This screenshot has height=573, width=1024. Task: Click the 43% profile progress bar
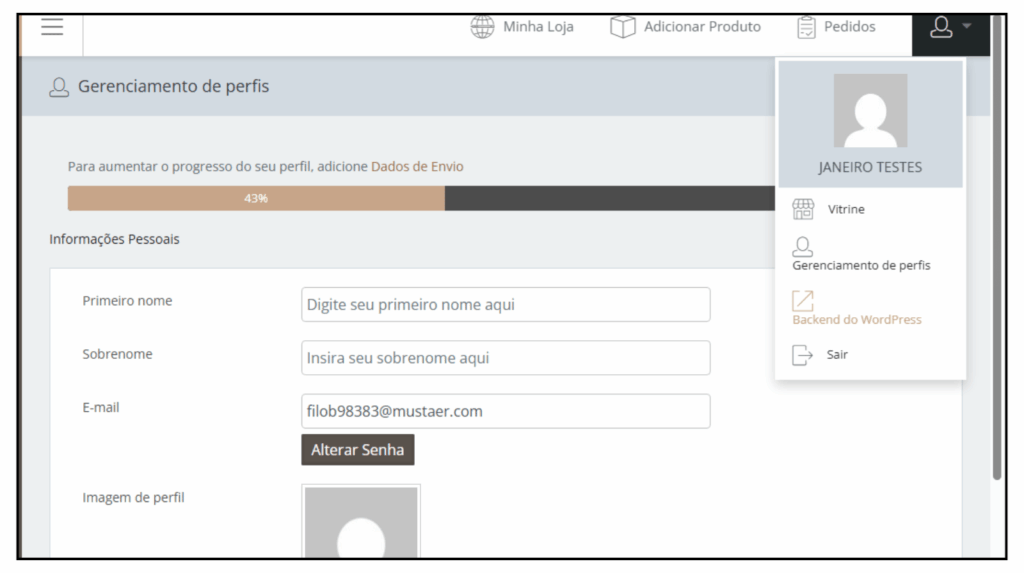click(x=256, y=198)
